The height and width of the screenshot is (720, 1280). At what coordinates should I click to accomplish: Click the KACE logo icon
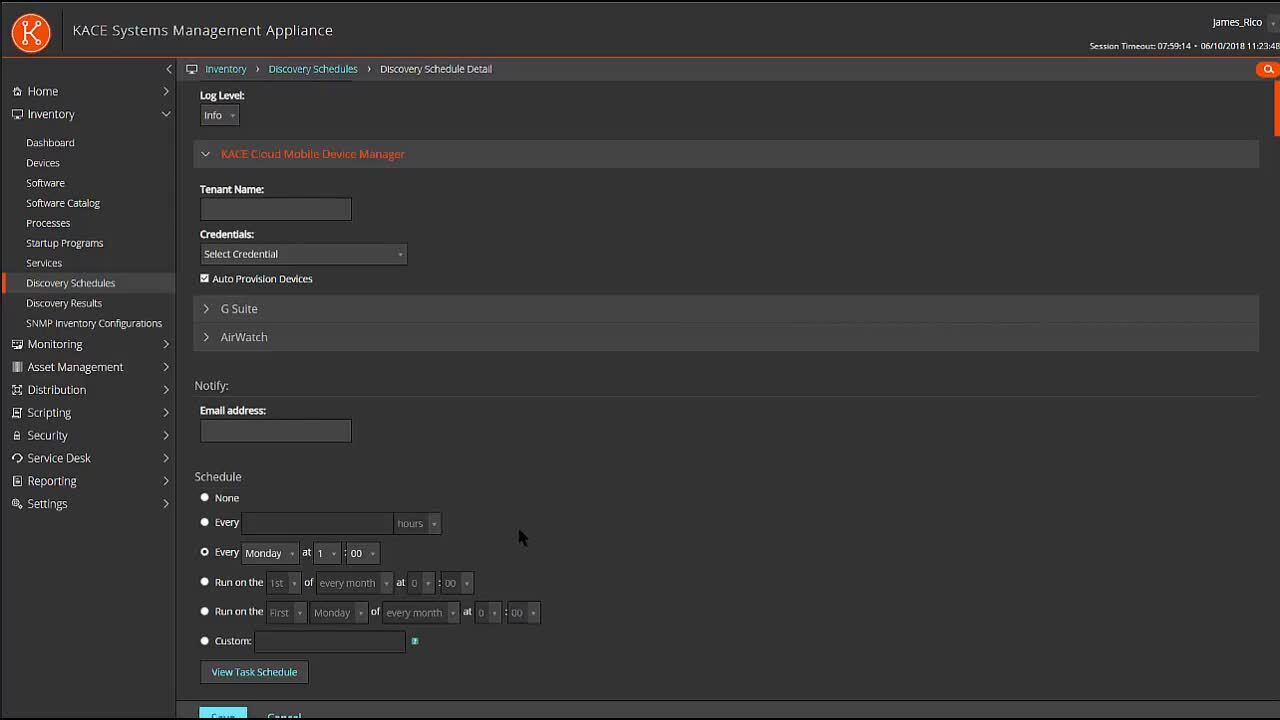31,32
